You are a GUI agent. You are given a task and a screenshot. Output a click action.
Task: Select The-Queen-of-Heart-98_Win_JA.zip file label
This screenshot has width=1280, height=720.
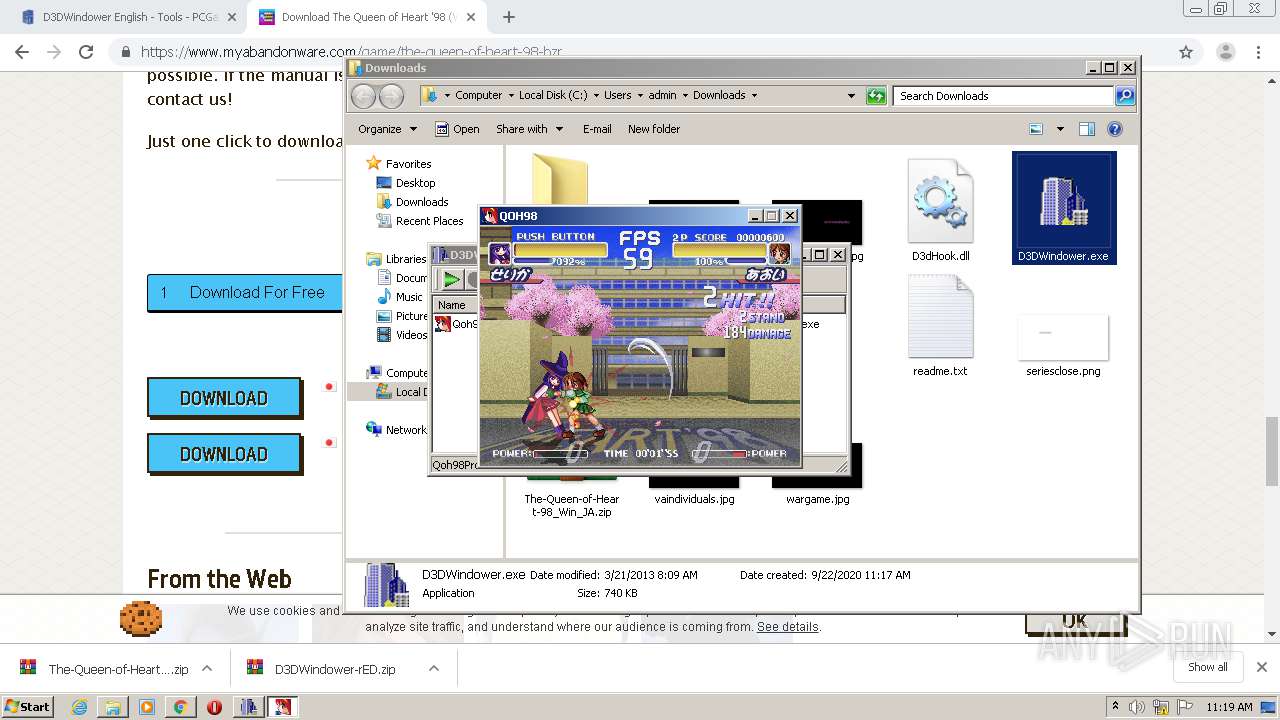point(572,505)
